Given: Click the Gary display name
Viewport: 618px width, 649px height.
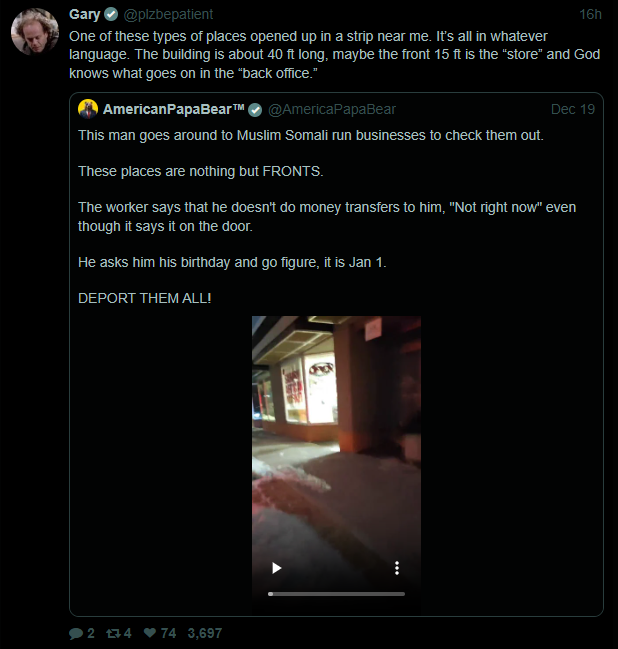Looking at the screenshot, I should (84, 14).
